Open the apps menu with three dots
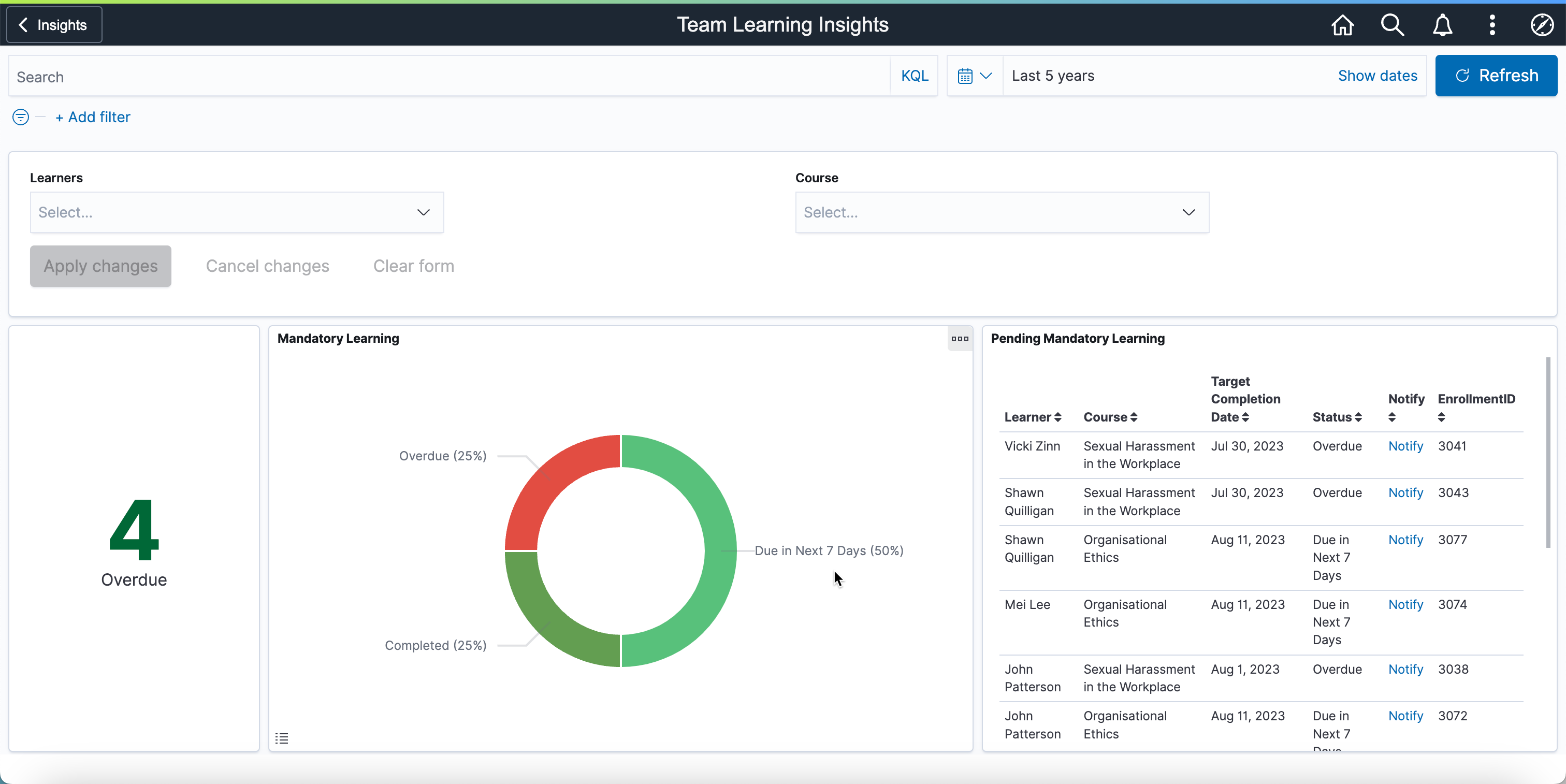The width and height of the screenshot is (1566, 784). coord(1492,25)
